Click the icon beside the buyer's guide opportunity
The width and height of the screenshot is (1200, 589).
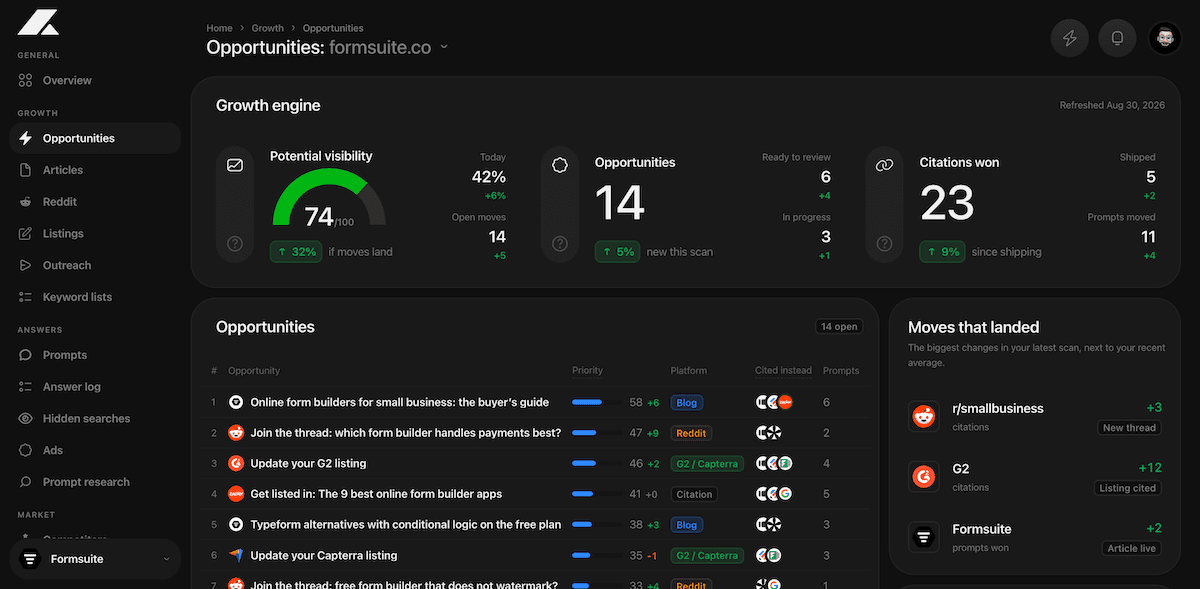(x=236, y=402)
